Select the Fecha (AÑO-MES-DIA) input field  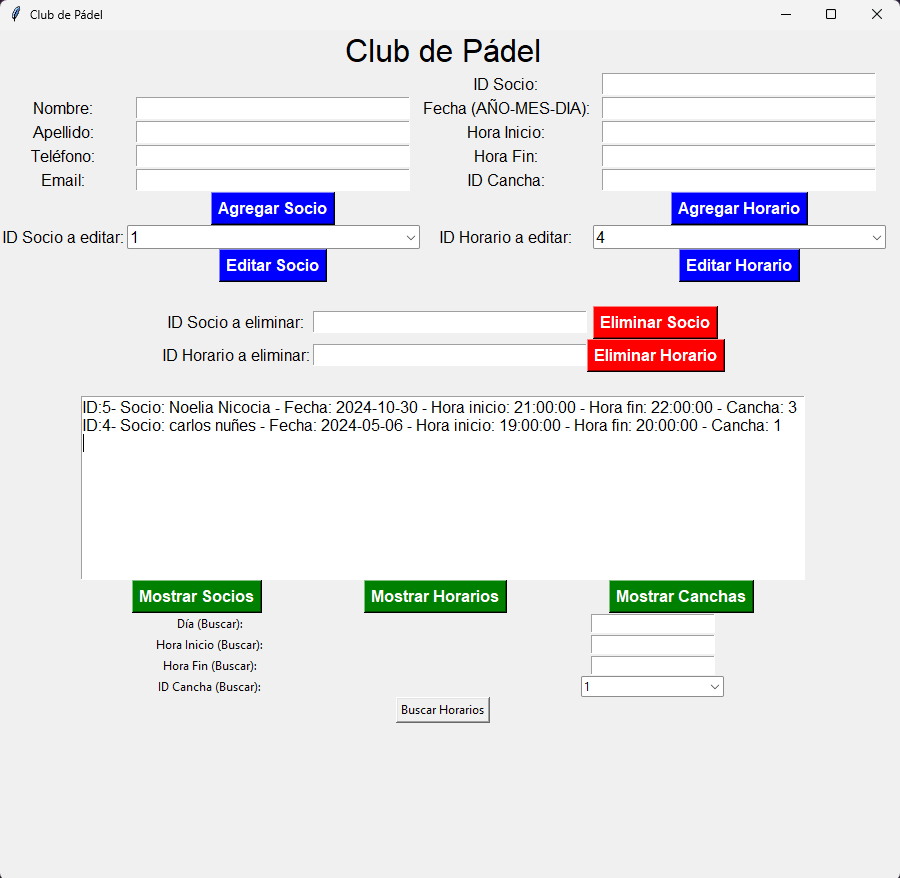click(738, 108)
